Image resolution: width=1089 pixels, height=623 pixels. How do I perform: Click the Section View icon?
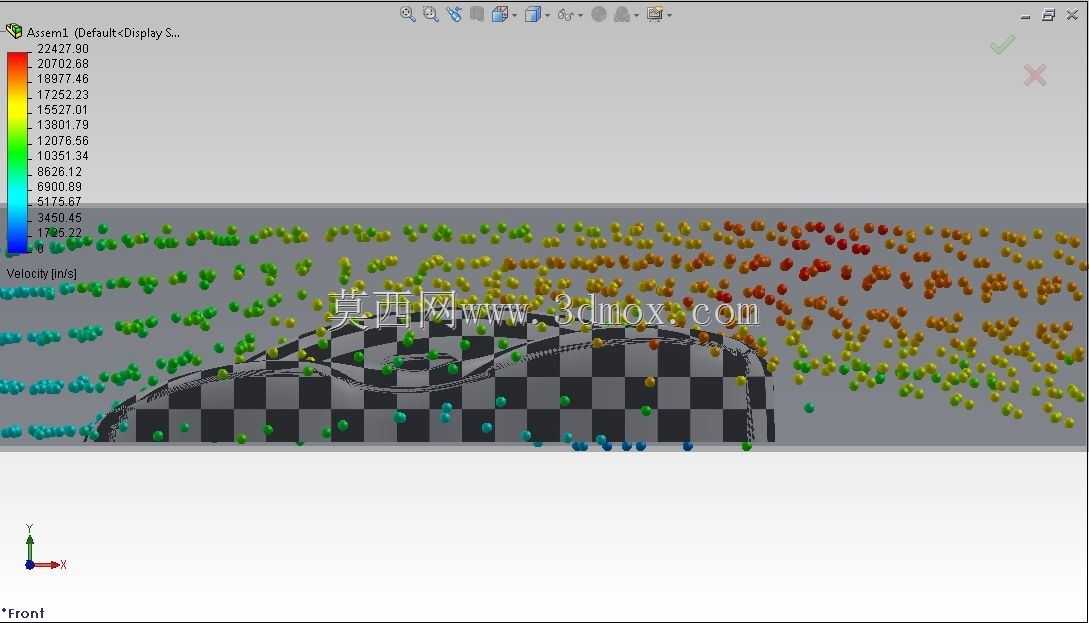pos(476,14)
